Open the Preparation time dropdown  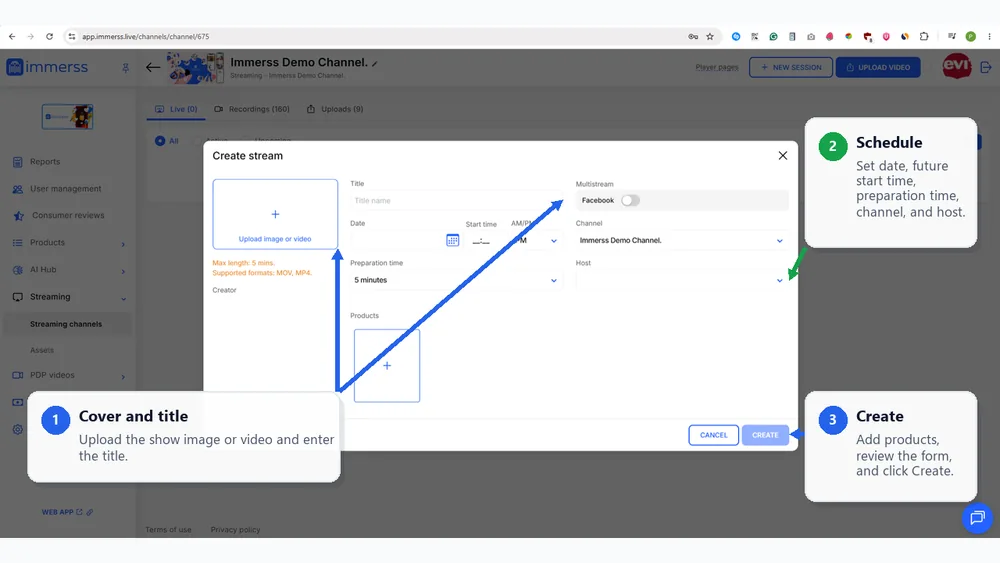click(x=456, y=280)
